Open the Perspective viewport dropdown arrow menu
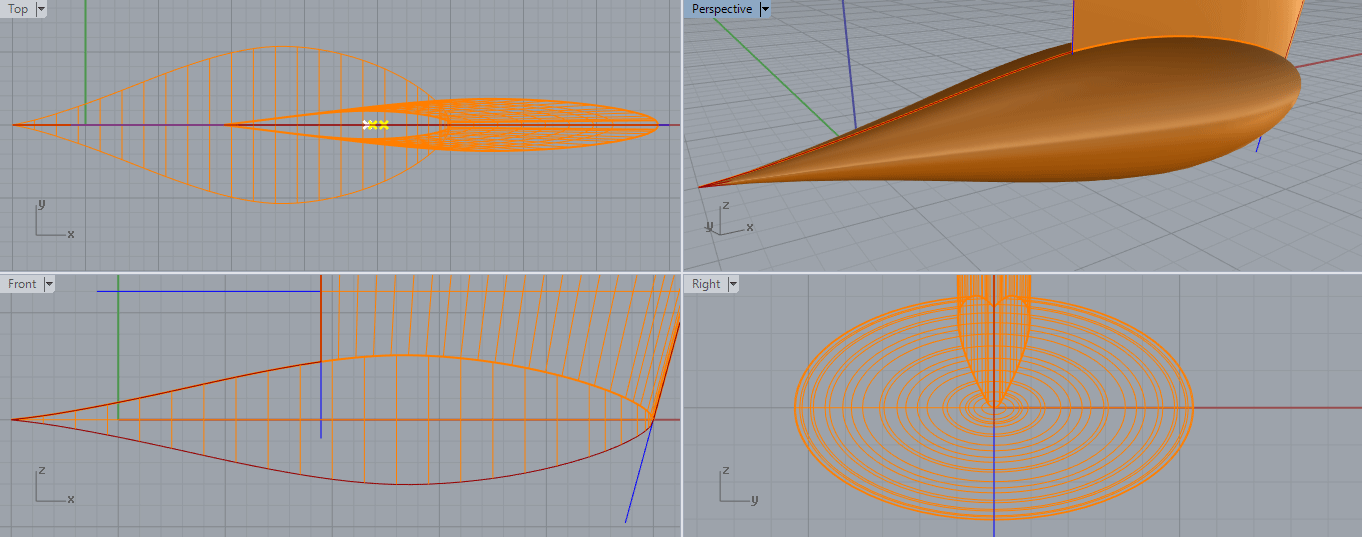 point(765,9)
